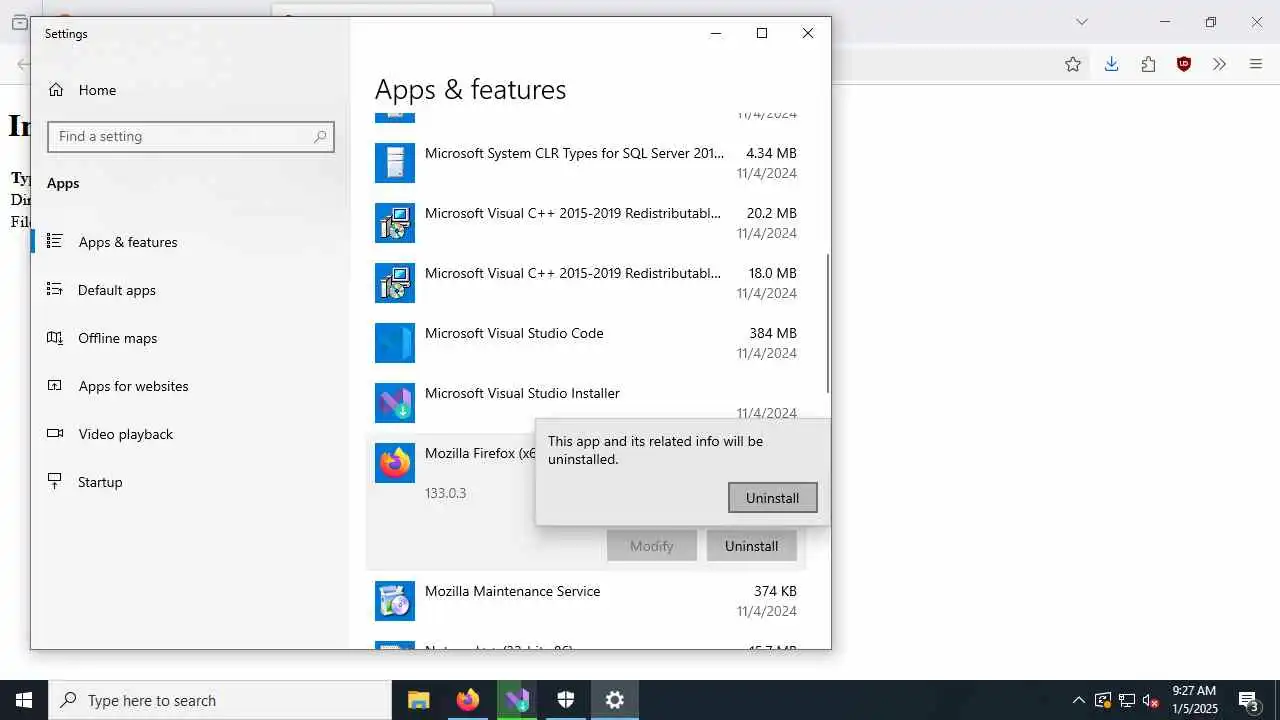Click the Mozilla Firefox app icon in list
This screenshot has height=720, width=1280.
pos(395,463)
